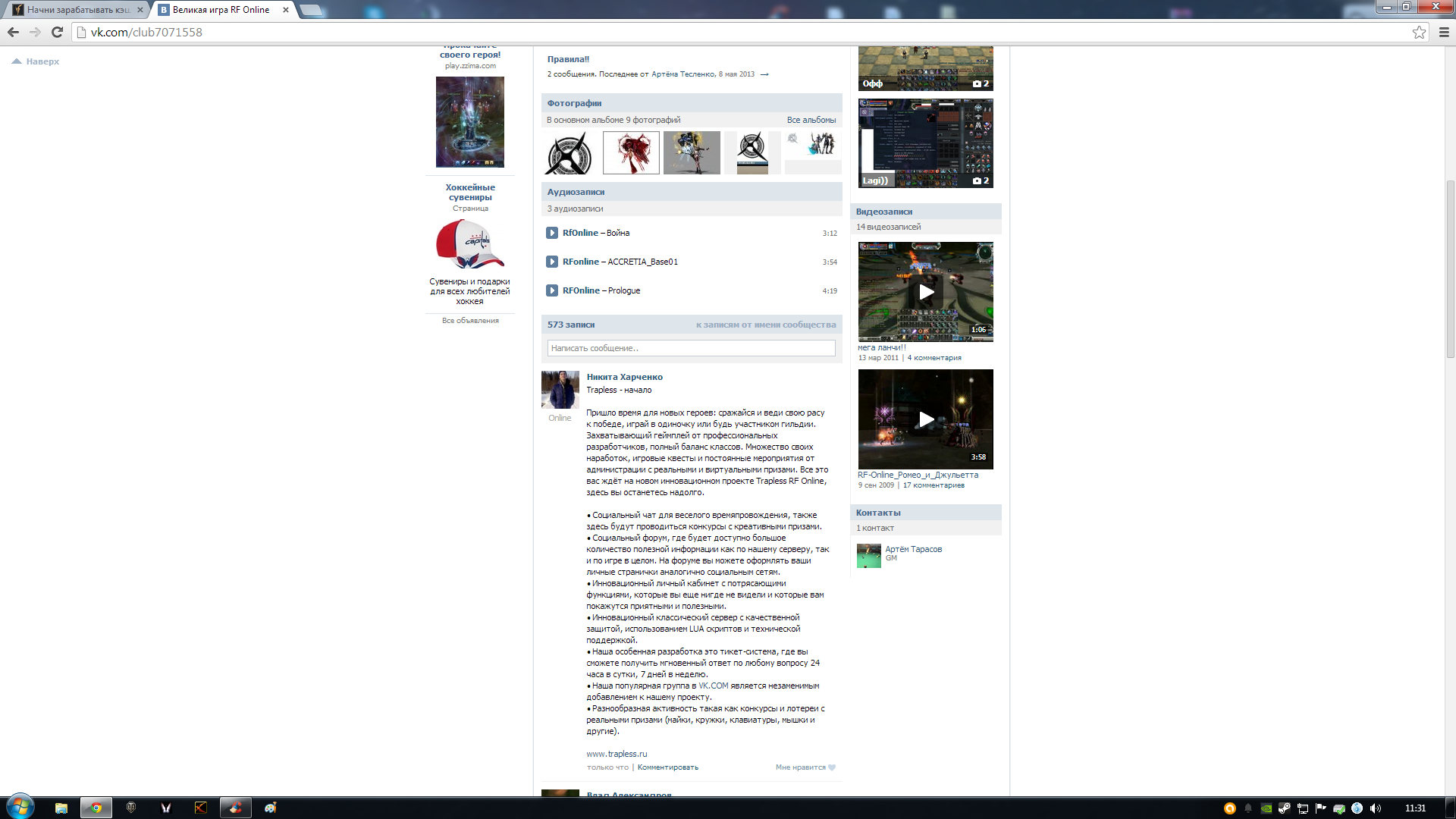Click the play.zzima.com game ad image
Viewport: 1456px width, 819px height.
470,122
